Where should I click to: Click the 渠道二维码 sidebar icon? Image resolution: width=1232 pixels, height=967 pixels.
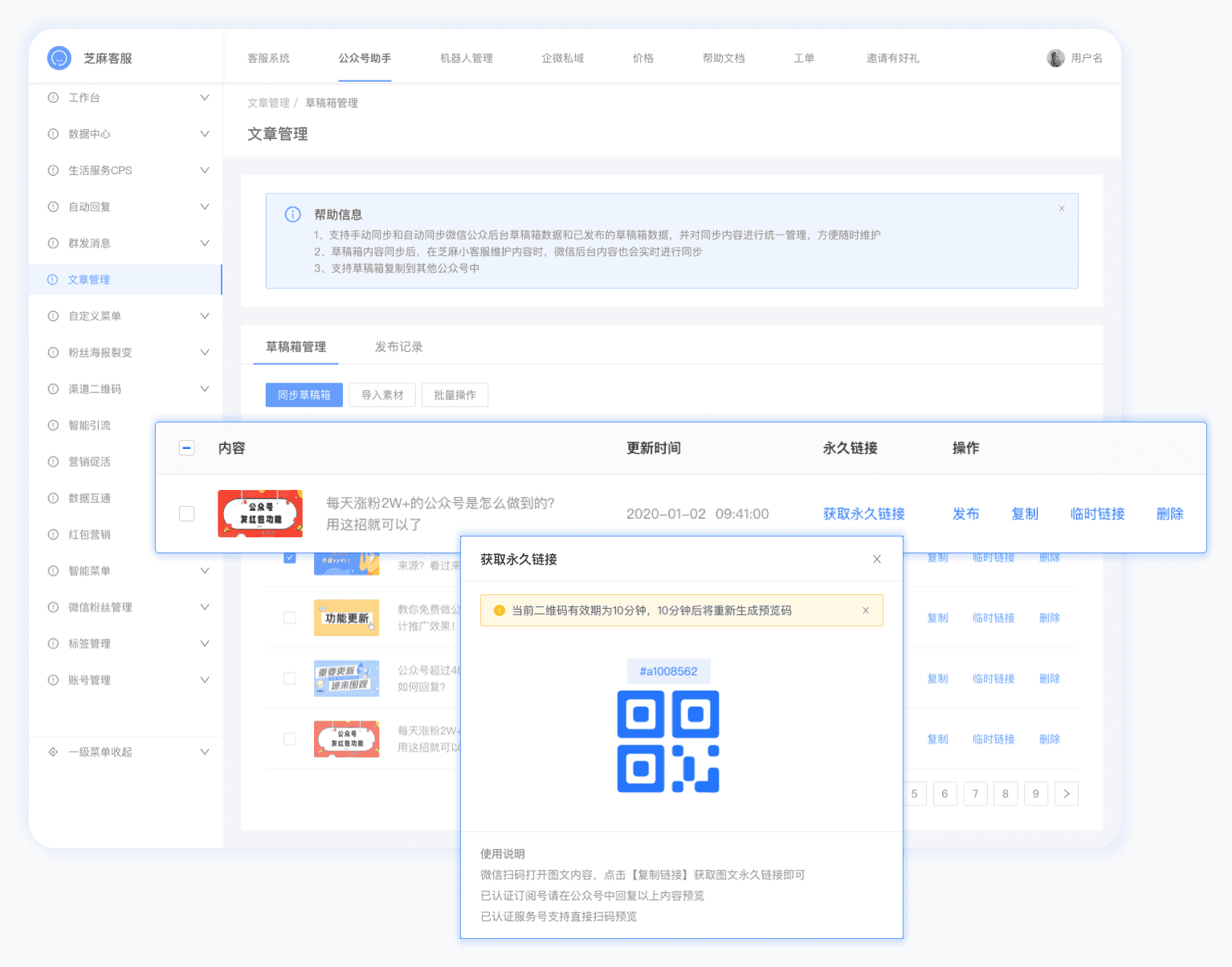click(x=53, y=389)
